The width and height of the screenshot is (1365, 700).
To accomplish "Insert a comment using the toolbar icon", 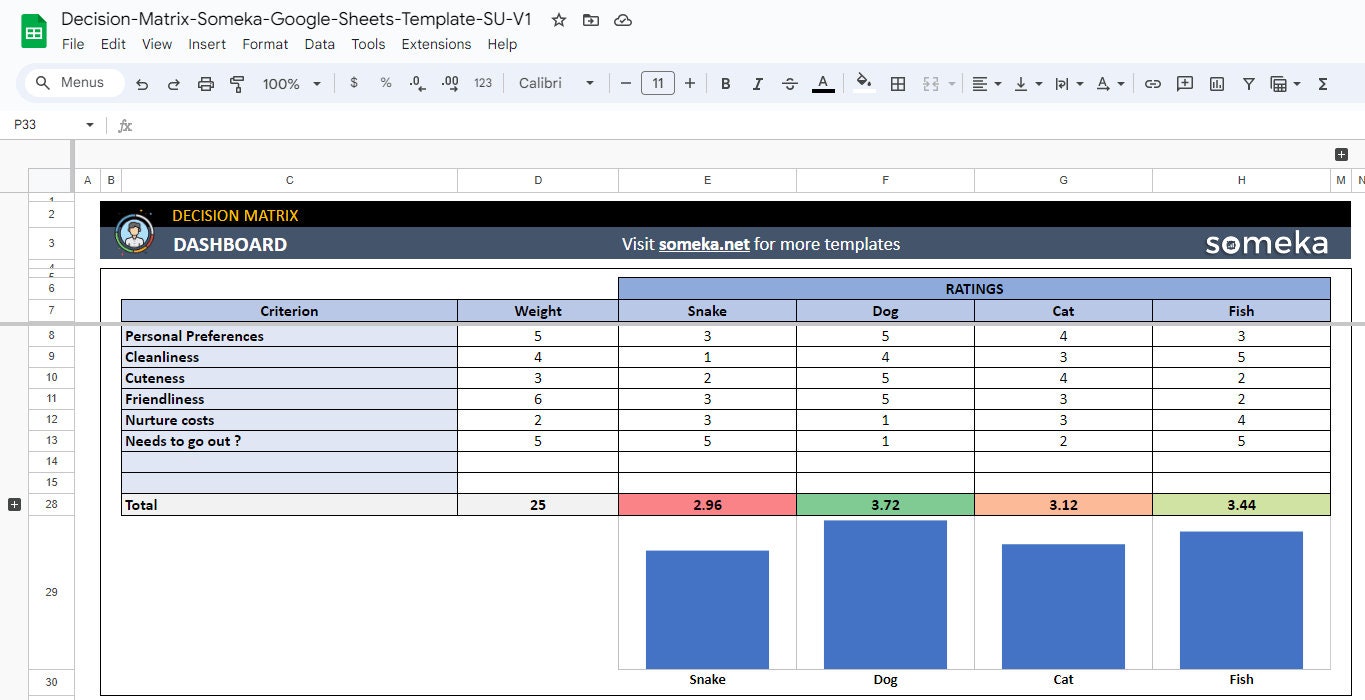I will point(1184,83).
